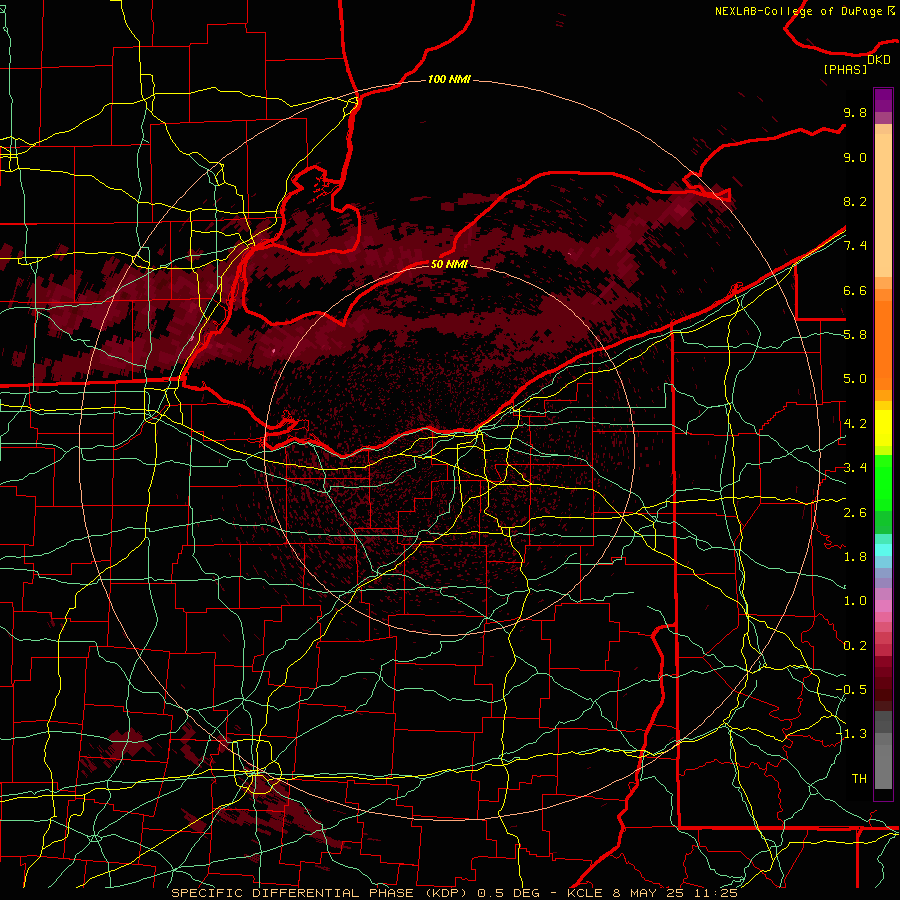The height and width of the screenshot is (900, 900).
Task: Click the "SPECIFIC DIFFERENTIAL PHASE (KDP)" caption
Action: 317,893
